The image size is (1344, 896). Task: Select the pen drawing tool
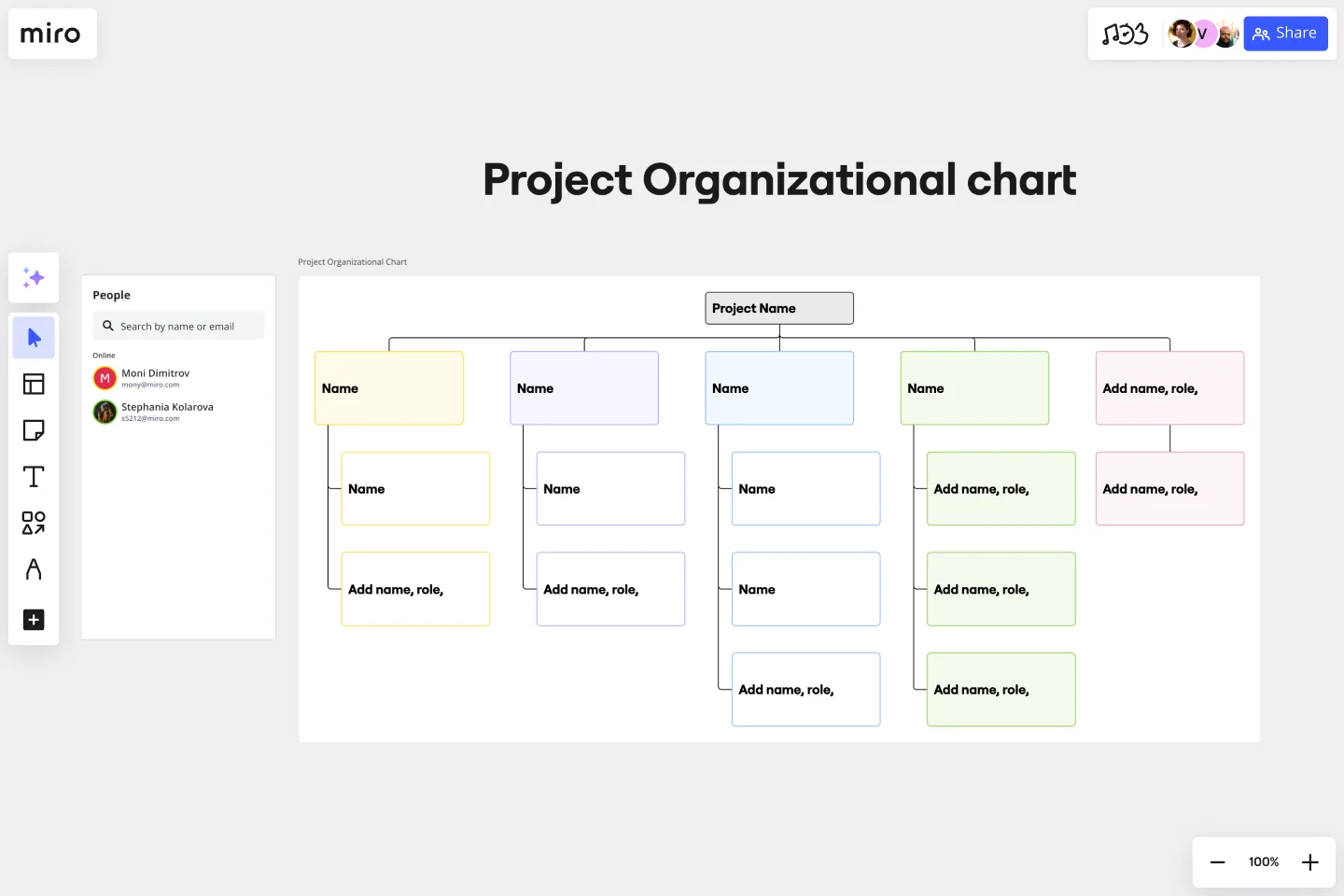pyautogui.click(x=34, y=569)
